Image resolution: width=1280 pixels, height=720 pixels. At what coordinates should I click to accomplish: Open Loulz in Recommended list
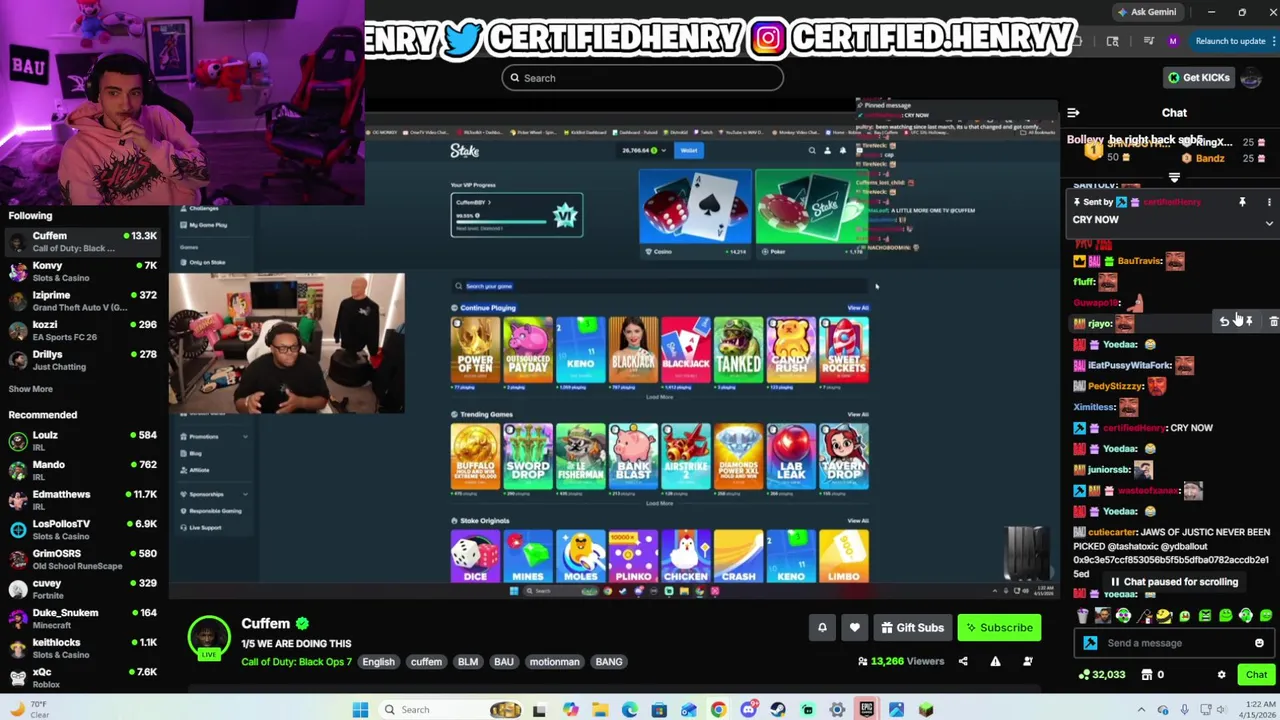[x=82, y=441]
